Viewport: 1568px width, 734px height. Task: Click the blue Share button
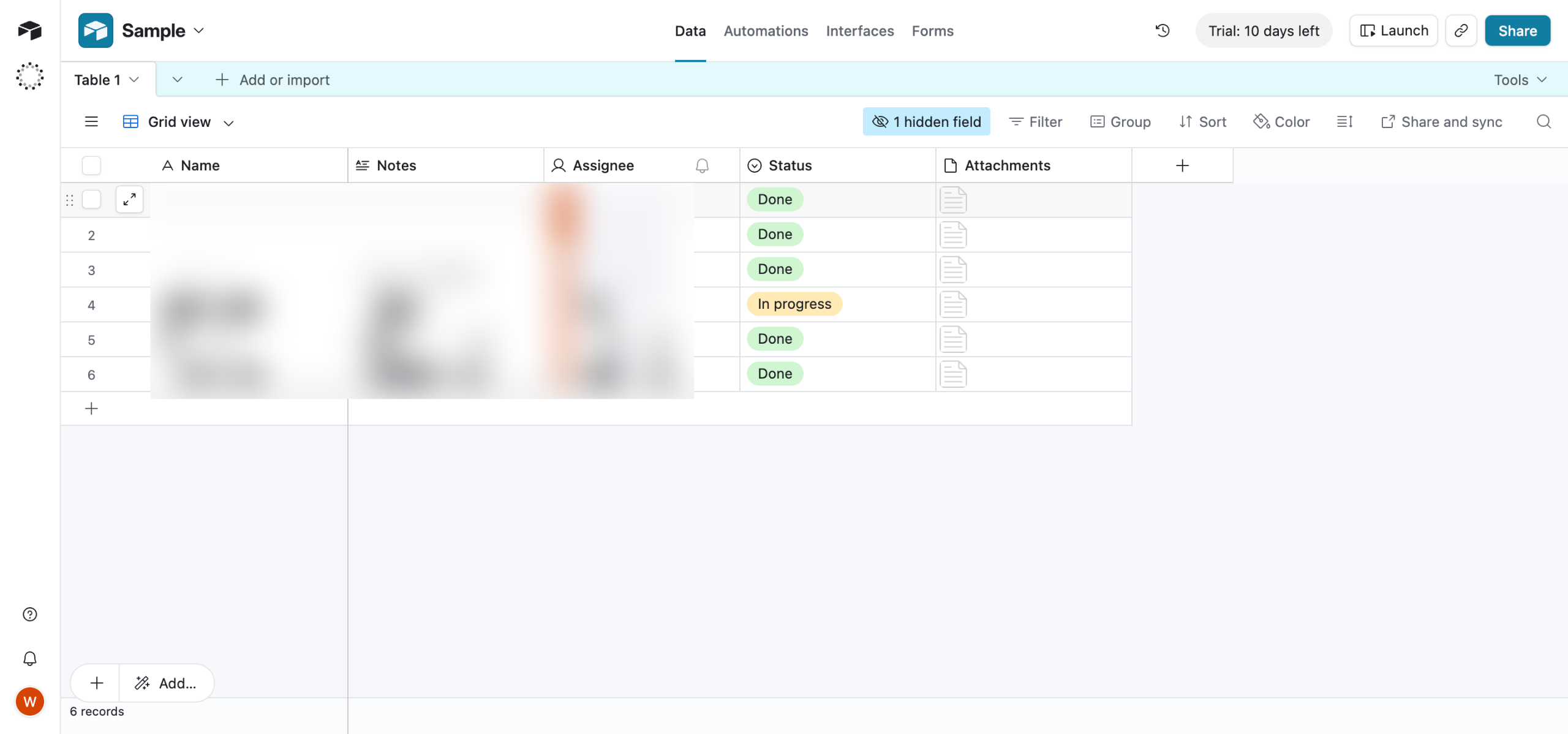click(1517, 31)
